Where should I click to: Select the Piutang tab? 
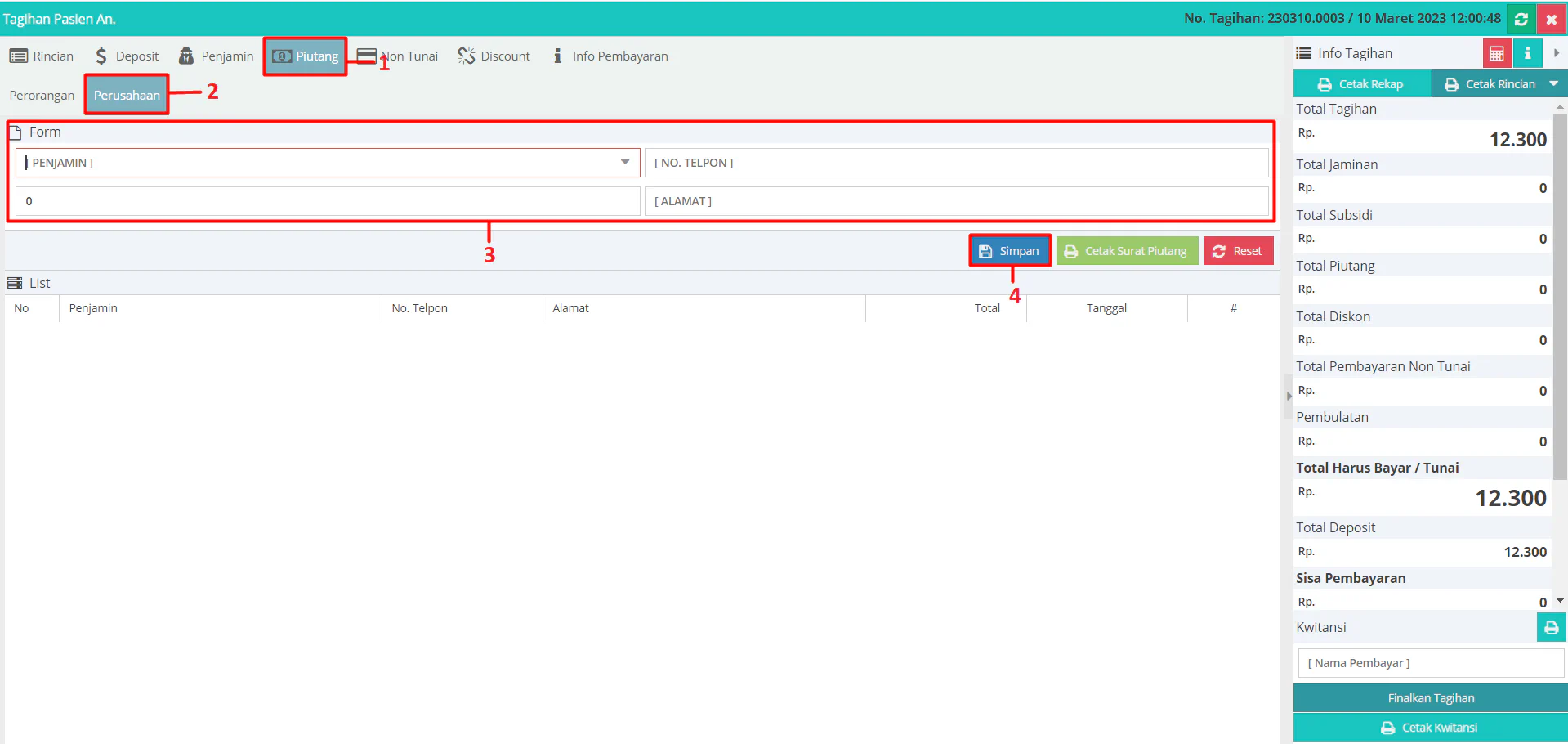(x=306, y=56)
